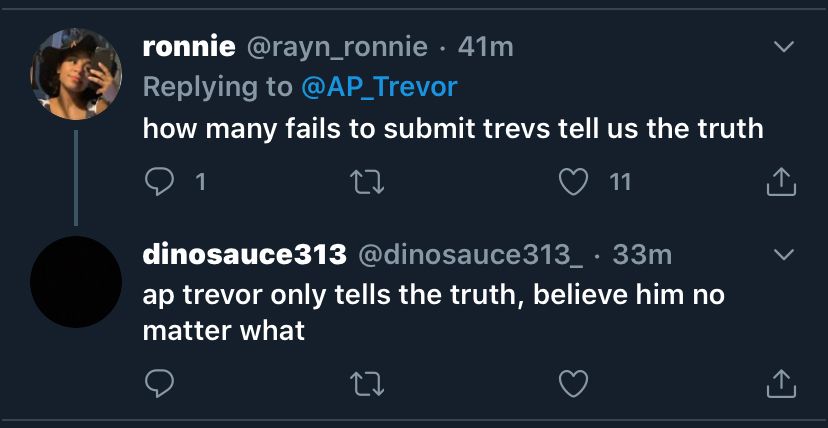Image resolution: width=828 pixels, height=428 pixels.
Task: Share ronnie's tweet
Action: pos(782,182)
